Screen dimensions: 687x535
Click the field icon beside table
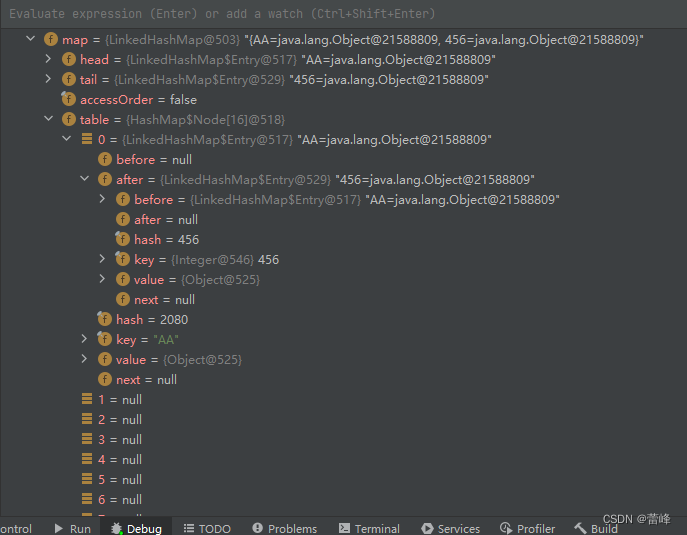pyautogui.click(x=69, y=119)
